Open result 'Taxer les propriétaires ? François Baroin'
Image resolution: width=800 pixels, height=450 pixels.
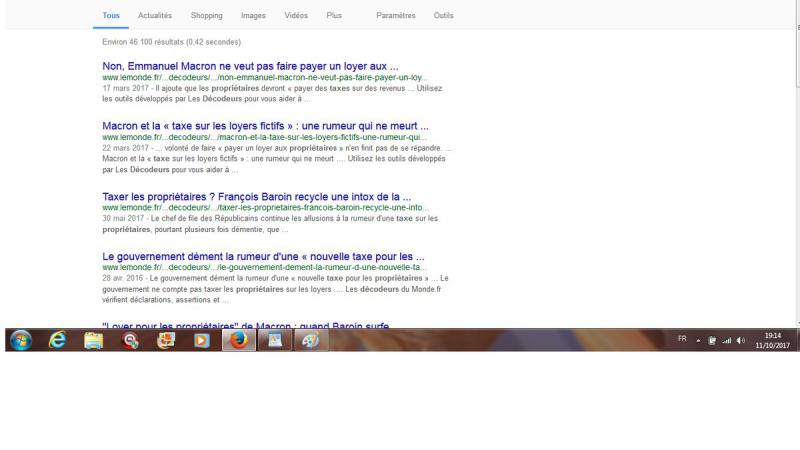coord(256,196)
